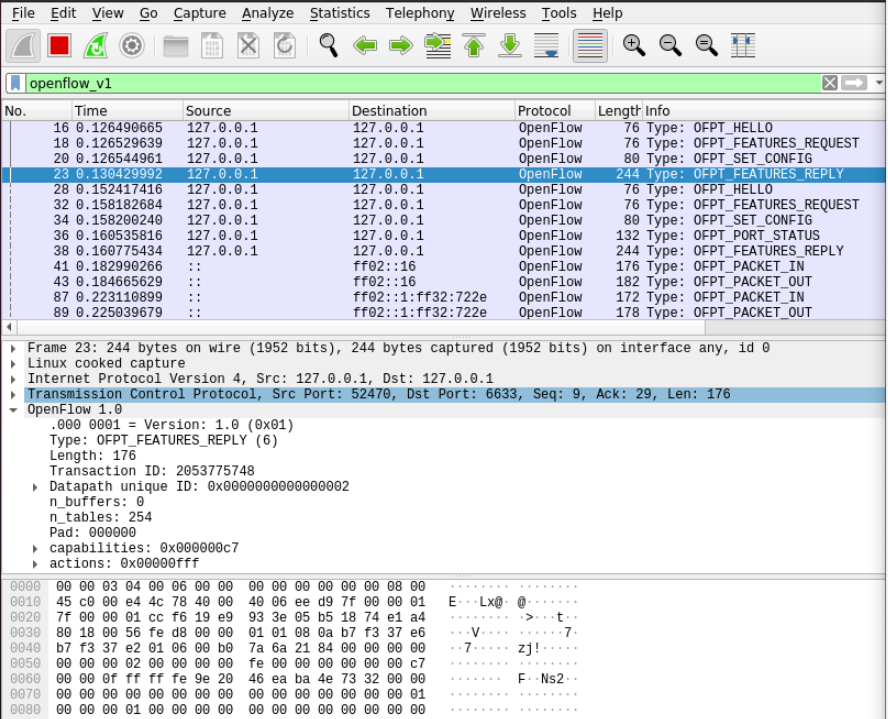
Task: Sort by Length column header
Action: click(x=619, y=111)
